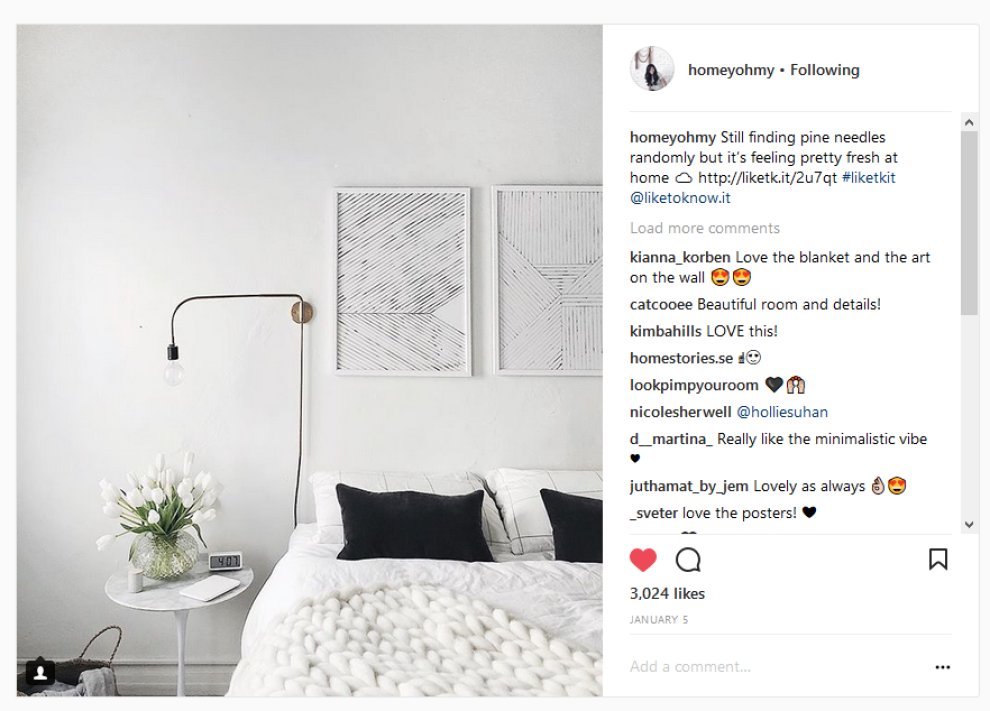Open kianna_korben commenter profile
Viewport: 990px width, 711px height.
pos(680,257)
